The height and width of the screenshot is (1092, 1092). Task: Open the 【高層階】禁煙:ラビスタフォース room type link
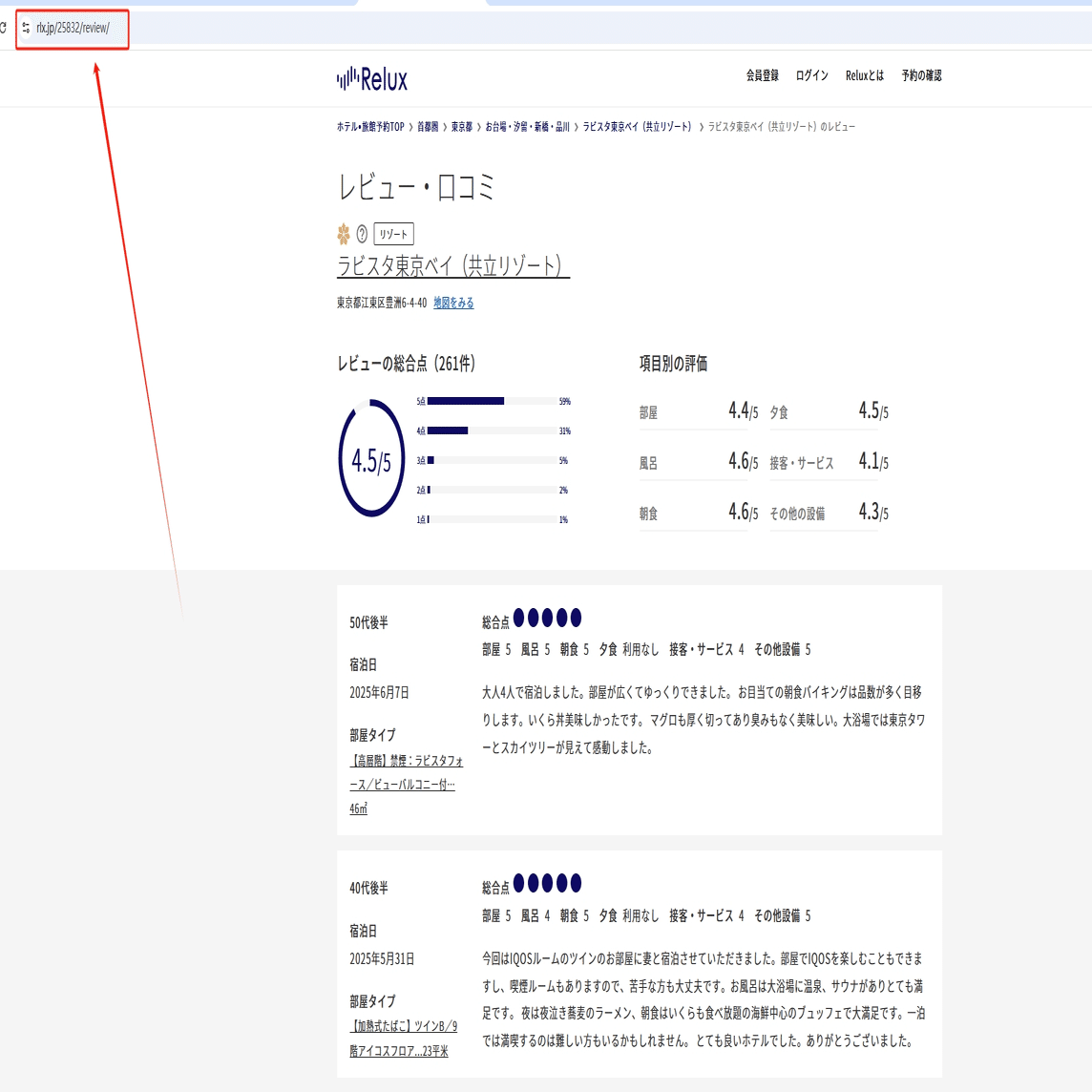click(406, 785)
